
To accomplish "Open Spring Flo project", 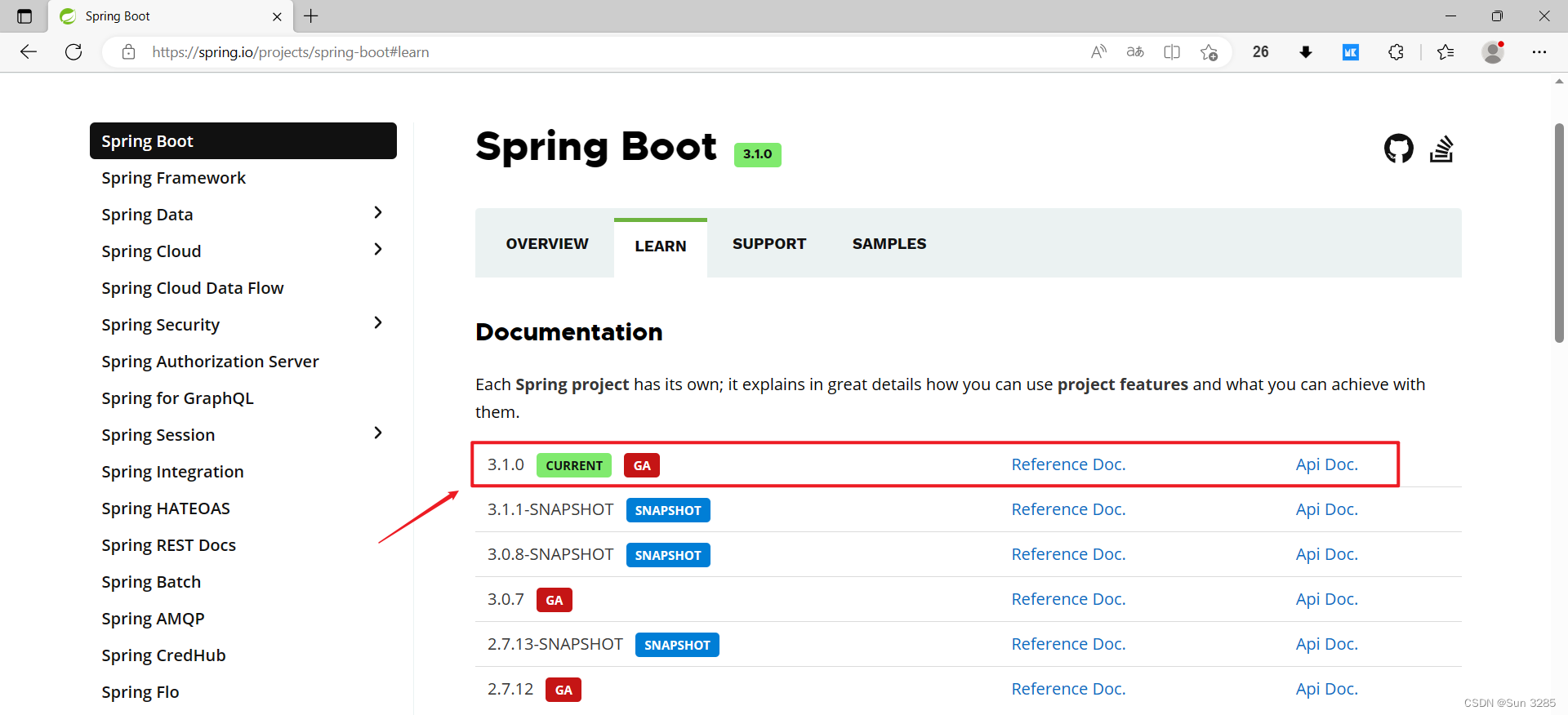I will [x=140, y=692].
